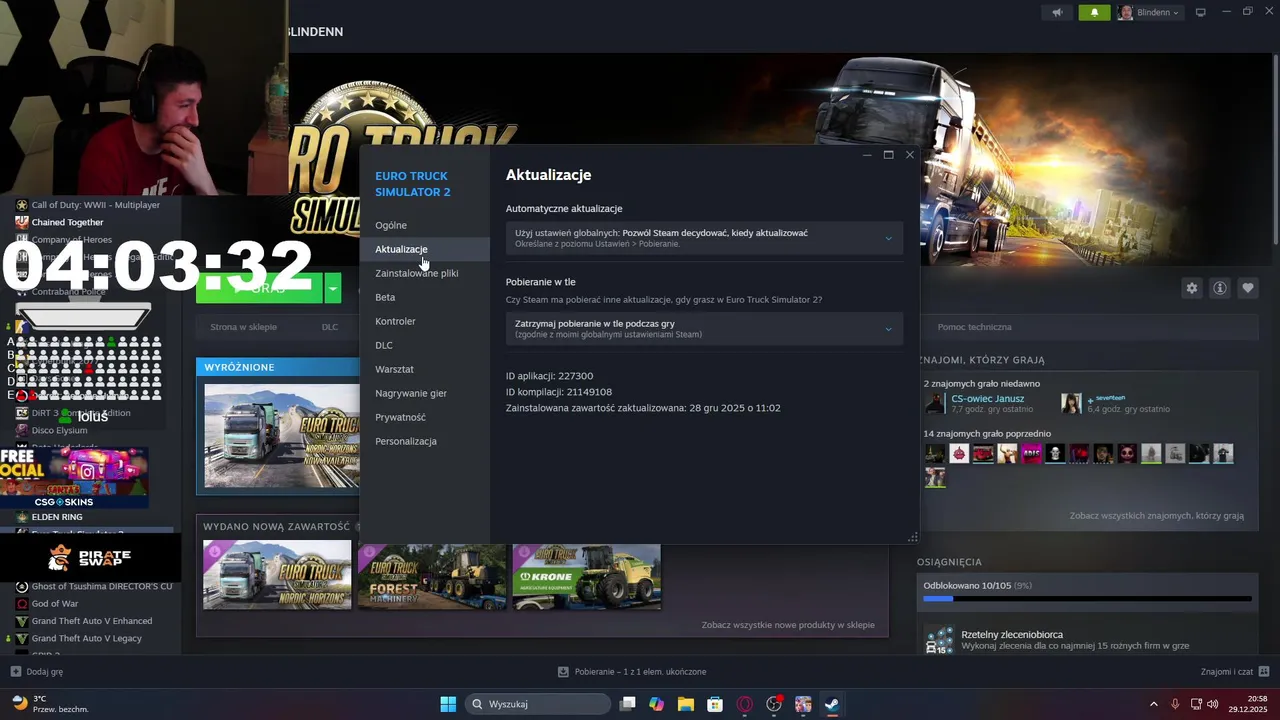Open seventeen friend avatar
The width and height of the screenshot is (1280, 720).
1071,403
